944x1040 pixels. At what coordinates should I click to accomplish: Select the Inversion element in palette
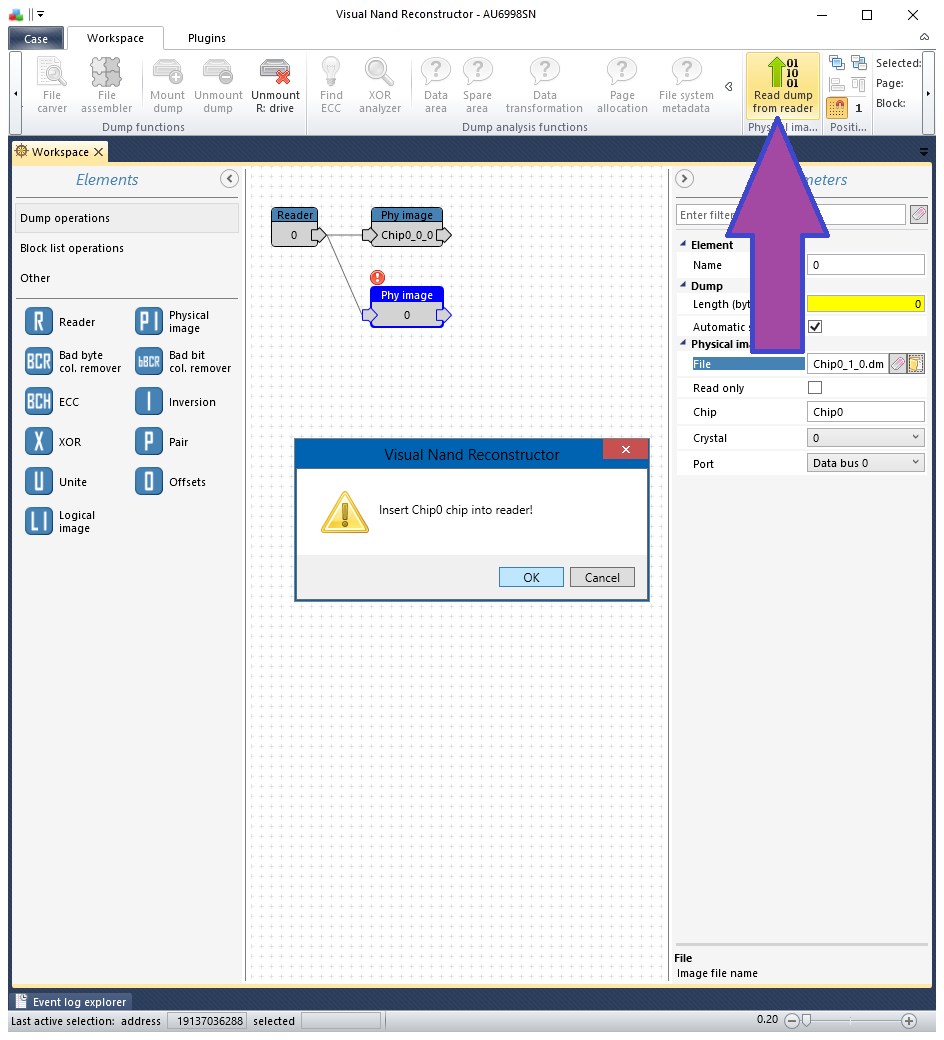pyautogui.click(x=176, y=402)
